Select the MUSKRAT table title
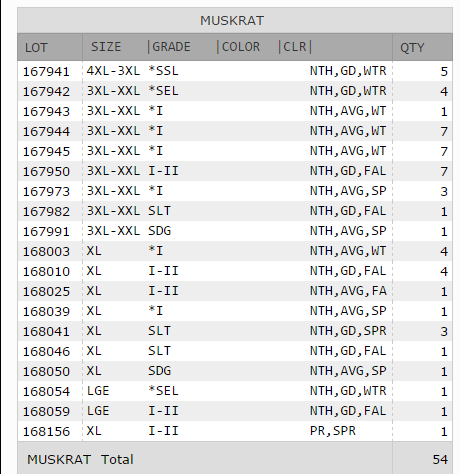Viewport: 460px width, 474px height. click(232, 21)
